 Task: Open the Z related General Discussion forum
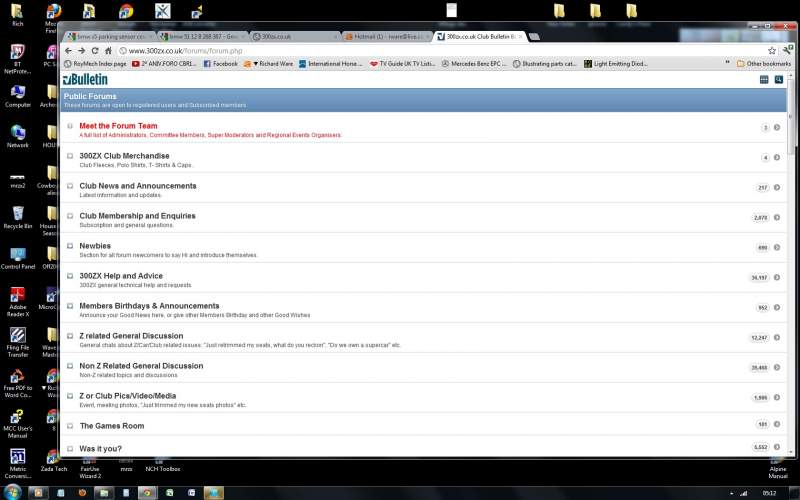pos(131,336)
